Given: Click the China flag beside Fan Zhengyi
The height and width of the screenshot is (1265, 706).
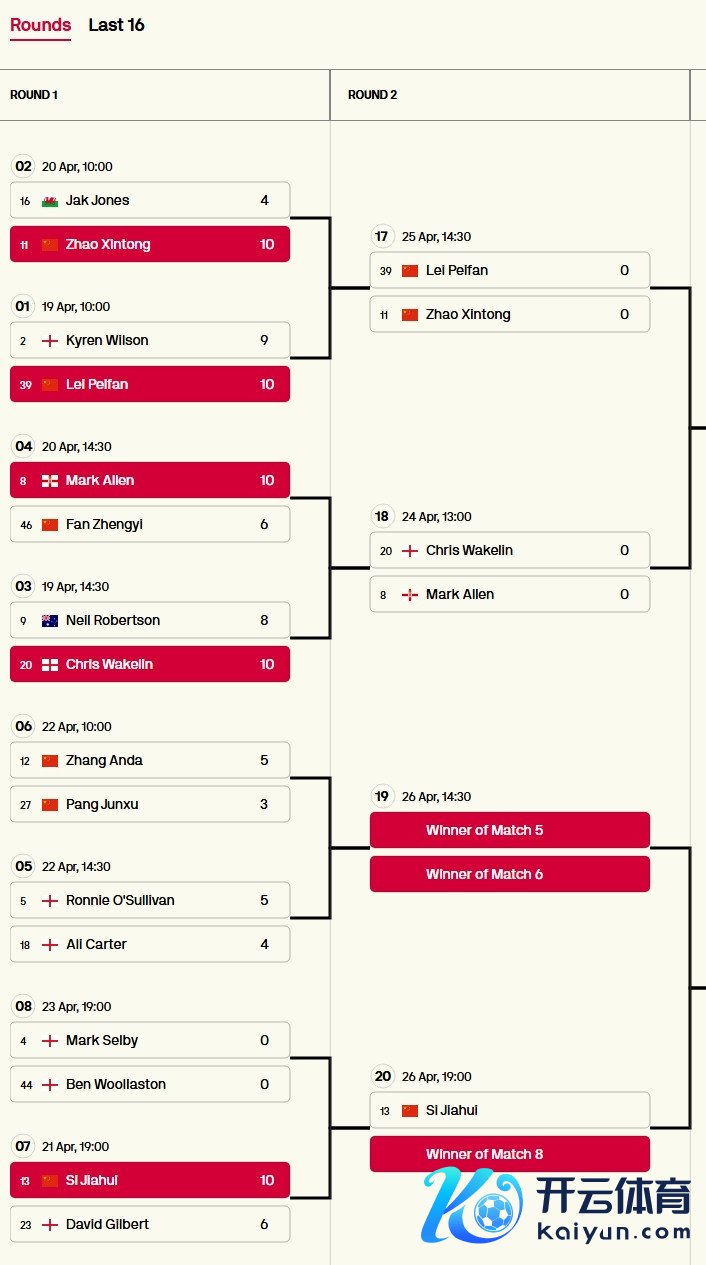Looking at the screenshot, I should pos(50,525).
